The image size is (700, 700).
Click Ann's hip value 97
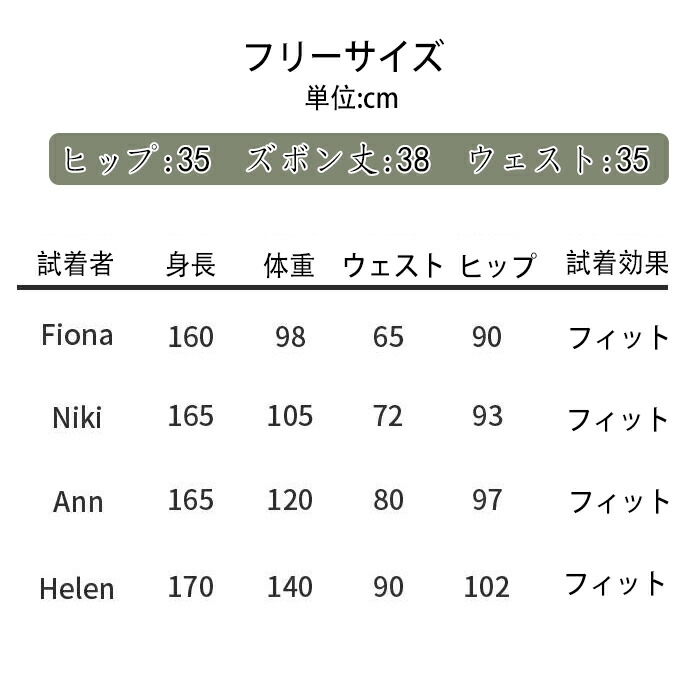click(x=487, y=499)
